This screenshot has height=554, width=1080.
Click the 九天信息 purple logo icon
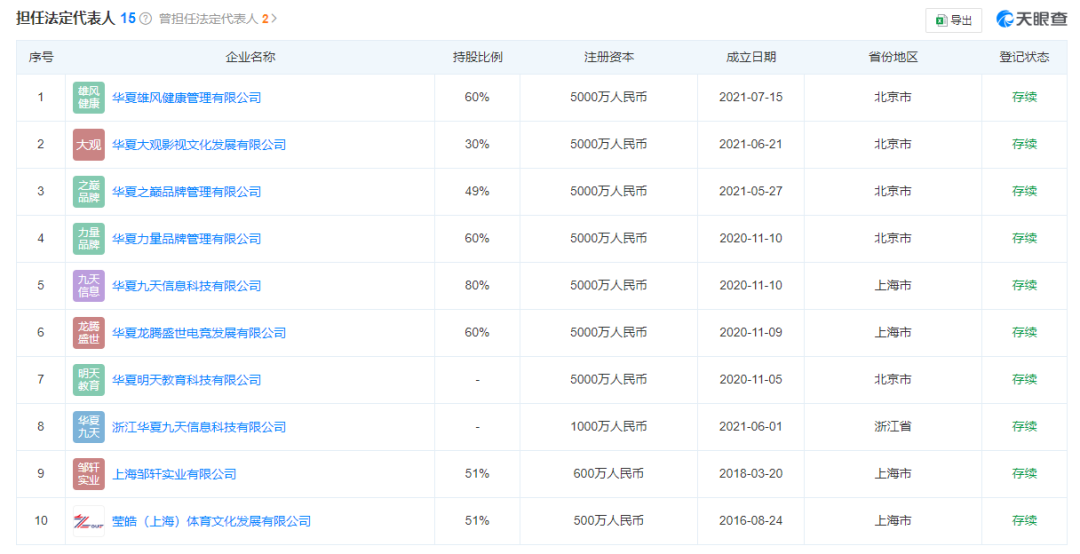(x=89, y=286)
